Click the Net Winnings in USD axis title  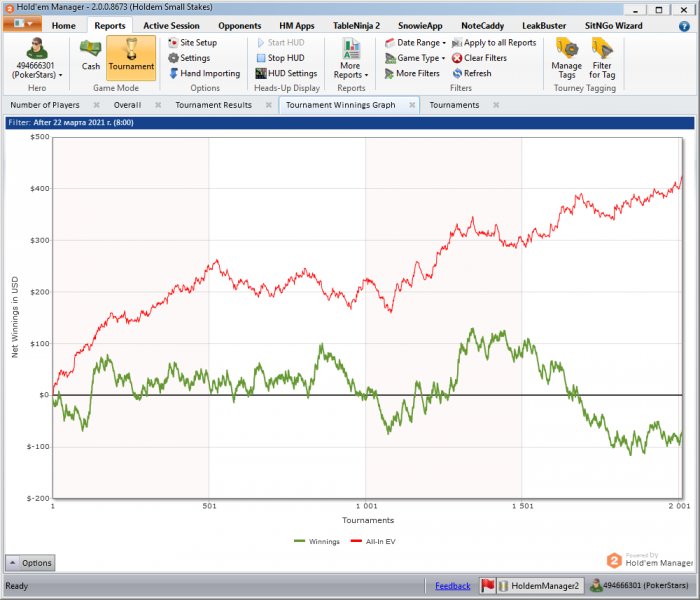15,317
